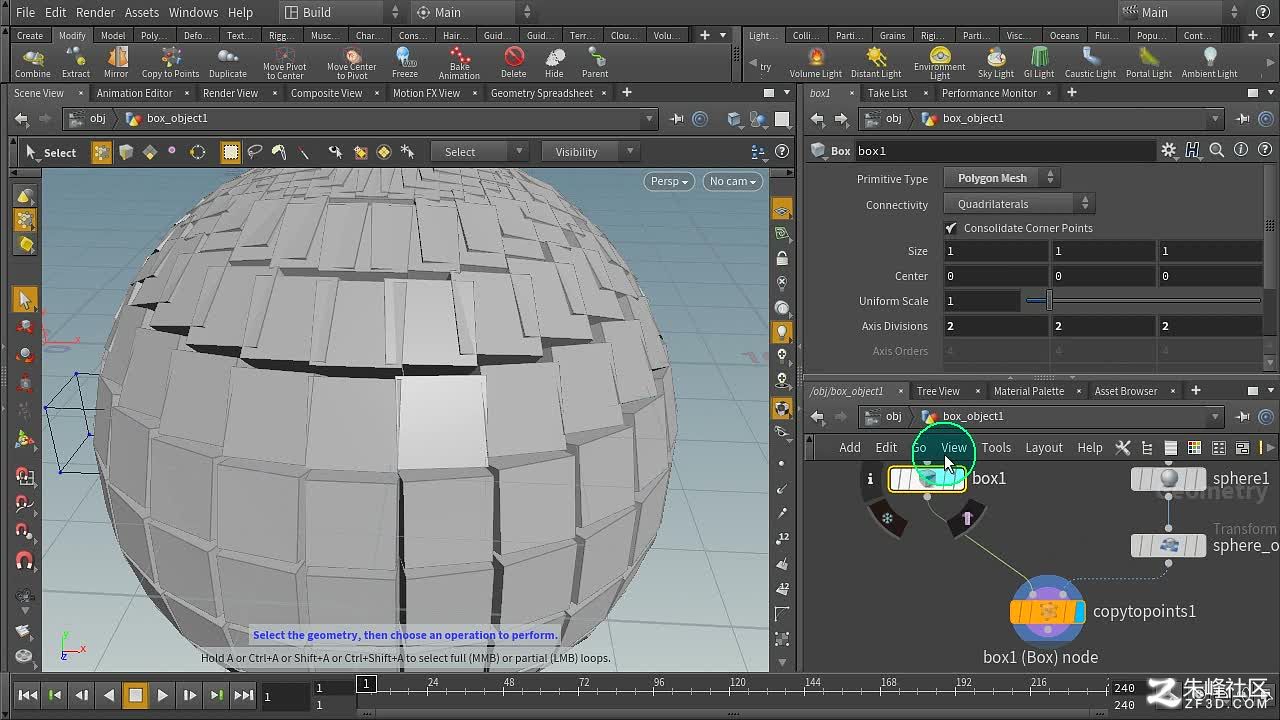The image size is (1280, 720).
Task: Click the Size X input field
Action: coord(995,251)
